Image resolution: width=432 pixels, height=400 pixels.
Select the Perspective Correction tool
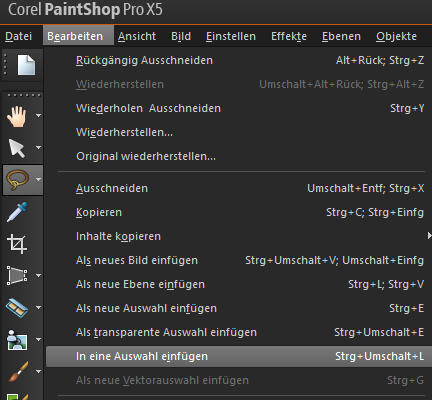17,276
